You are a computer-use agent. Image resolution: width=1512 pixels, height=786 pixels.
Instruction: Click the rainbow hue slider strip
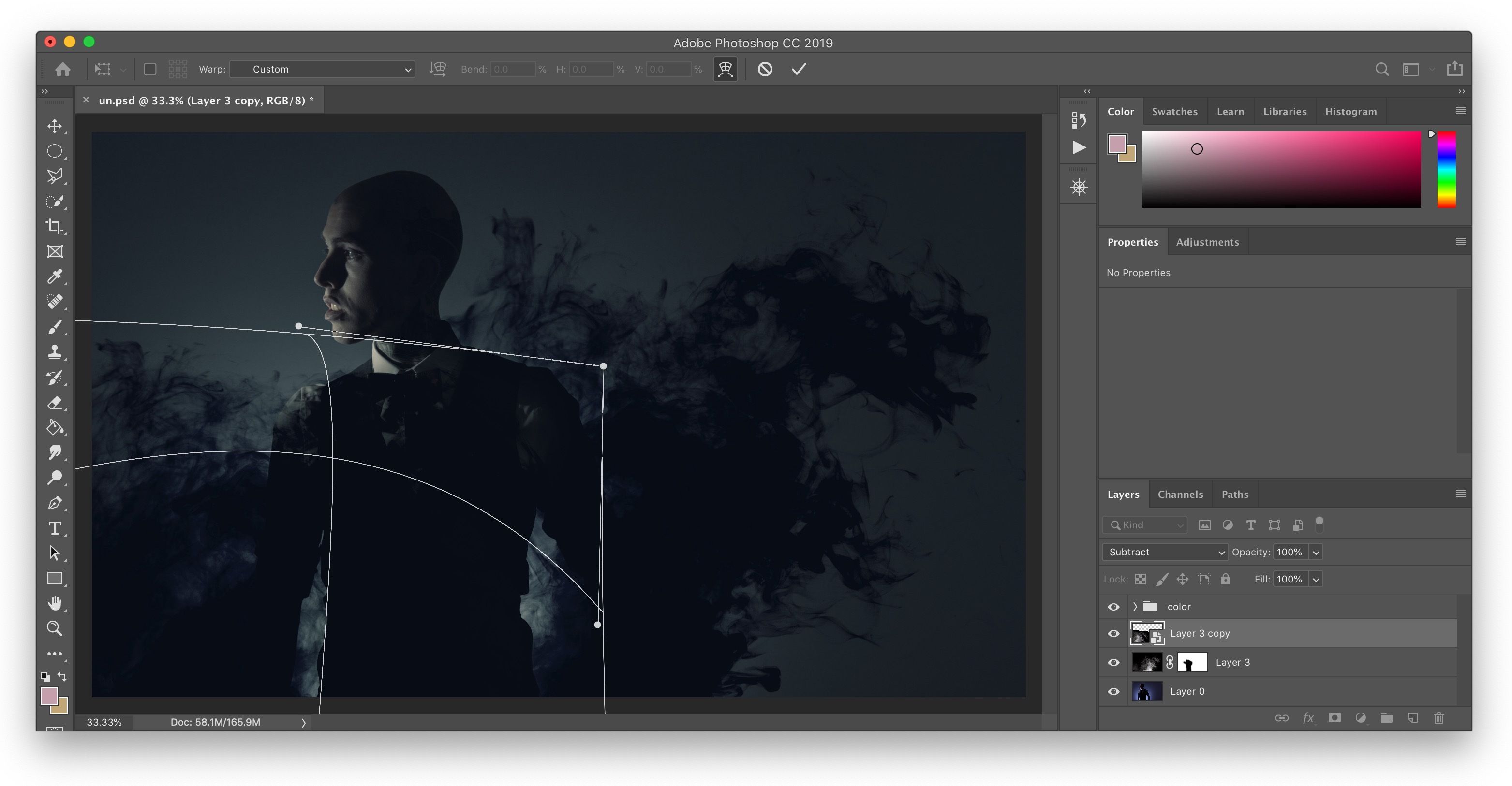pyautogui.click(x=1446, y=170)
